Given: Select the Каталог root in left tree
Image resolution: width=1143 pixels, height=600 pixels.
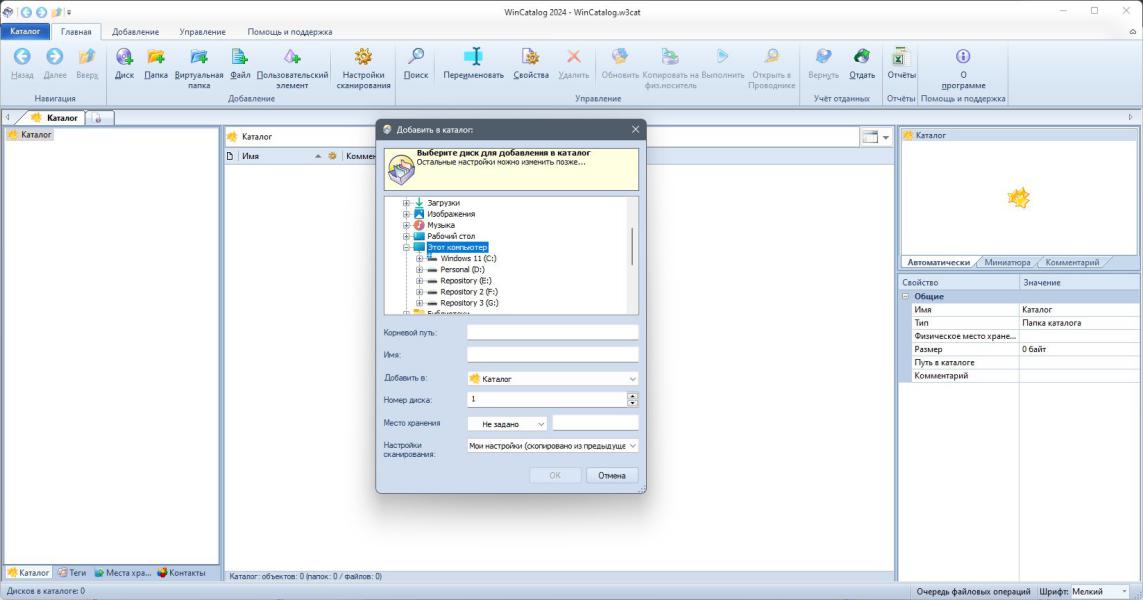Looking at the screenshot, I should point(30,135).
